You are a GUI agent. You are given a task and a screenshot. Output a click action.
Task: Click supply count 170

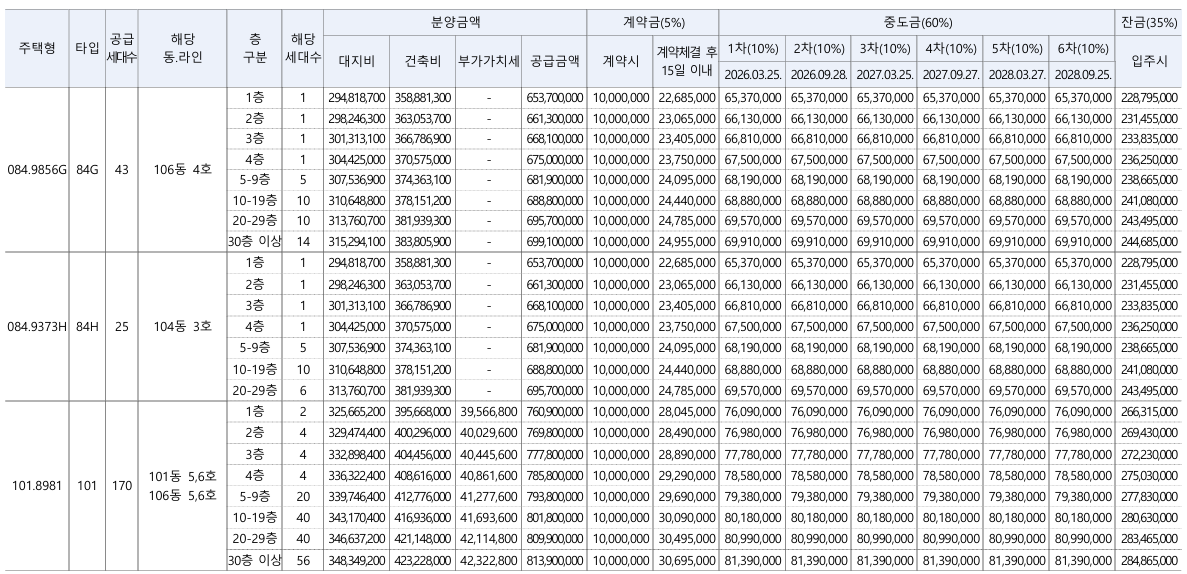(x=121, y=485)
